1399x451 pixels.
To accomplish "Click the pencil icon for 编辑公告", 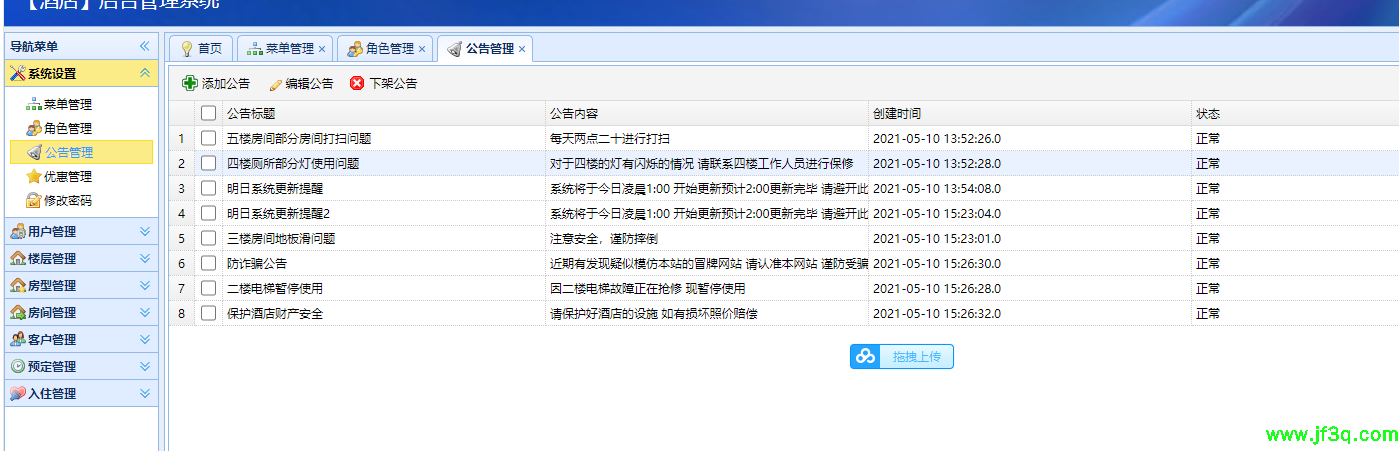I will [275, 84].
